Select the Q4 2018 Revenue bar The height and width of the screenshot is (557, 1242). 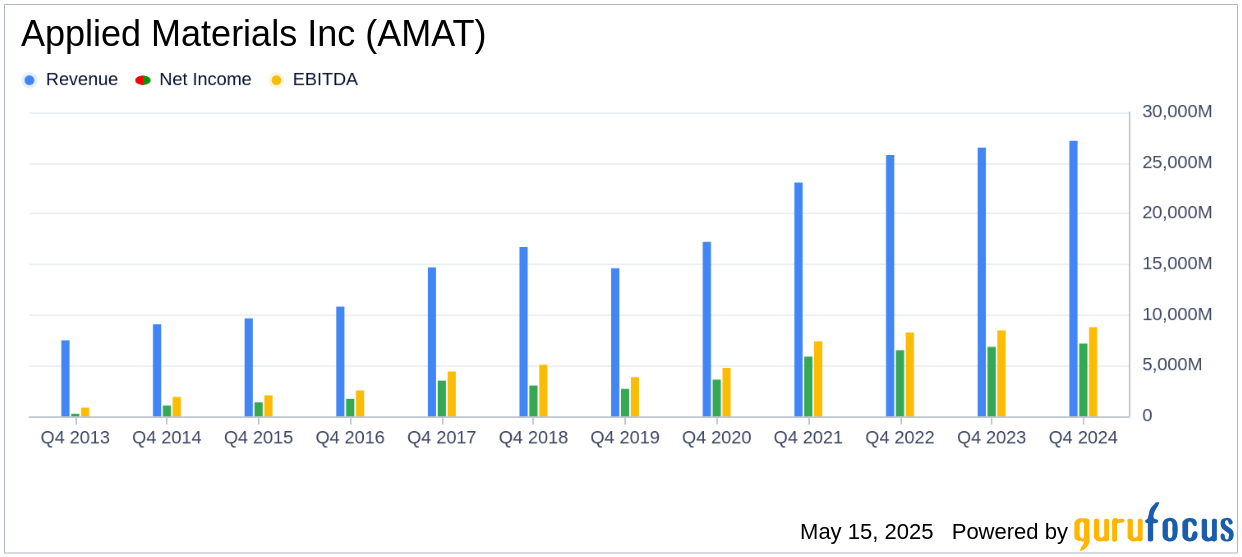click(524, 332)
